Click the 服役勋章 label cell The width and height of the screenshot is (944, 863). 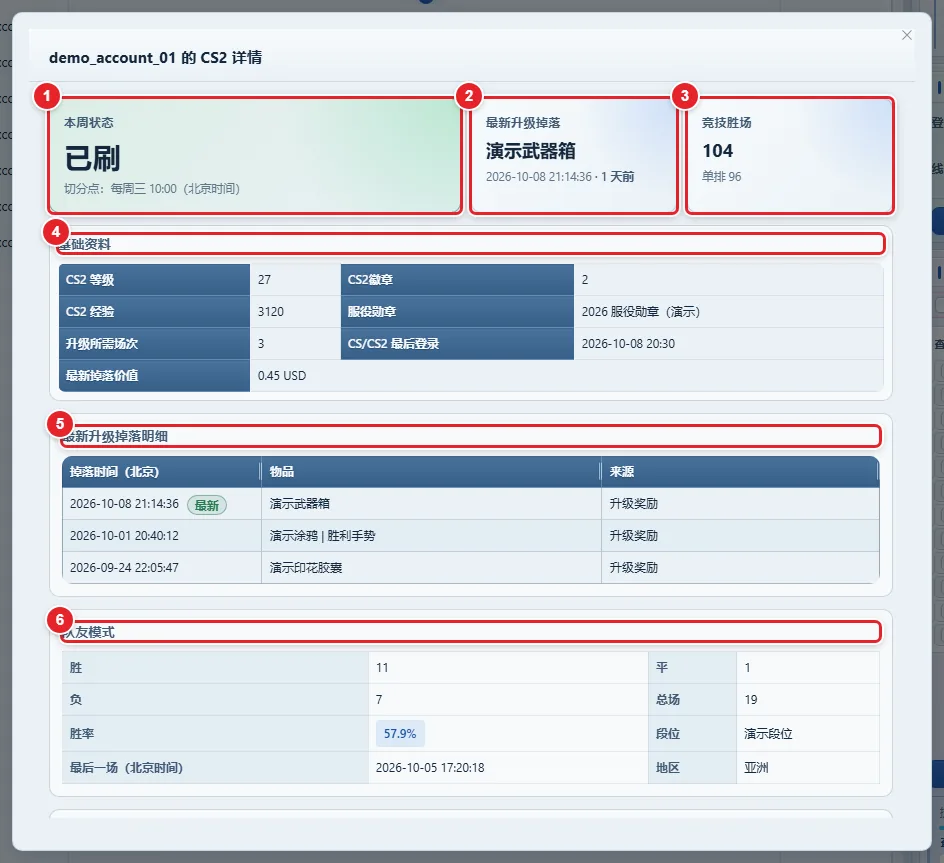(x=457, y=312)
